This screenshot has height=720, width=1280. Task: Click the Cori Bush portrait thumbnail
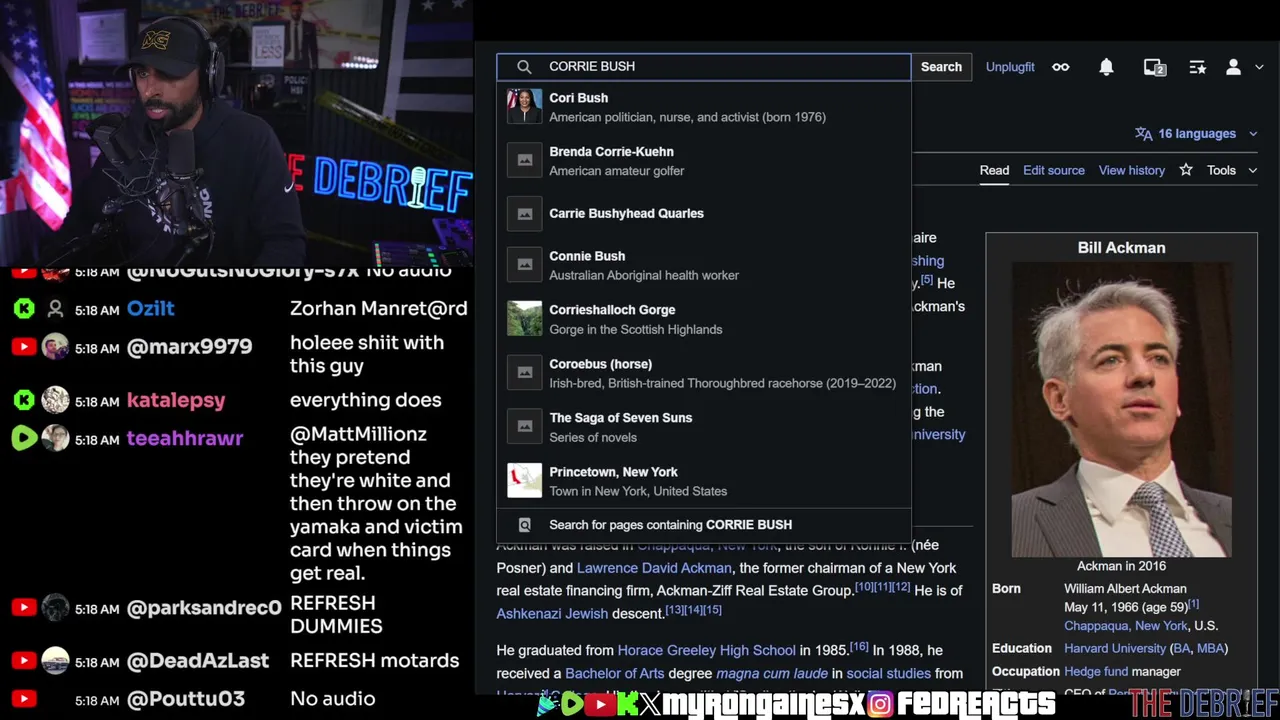click(524, 107)
